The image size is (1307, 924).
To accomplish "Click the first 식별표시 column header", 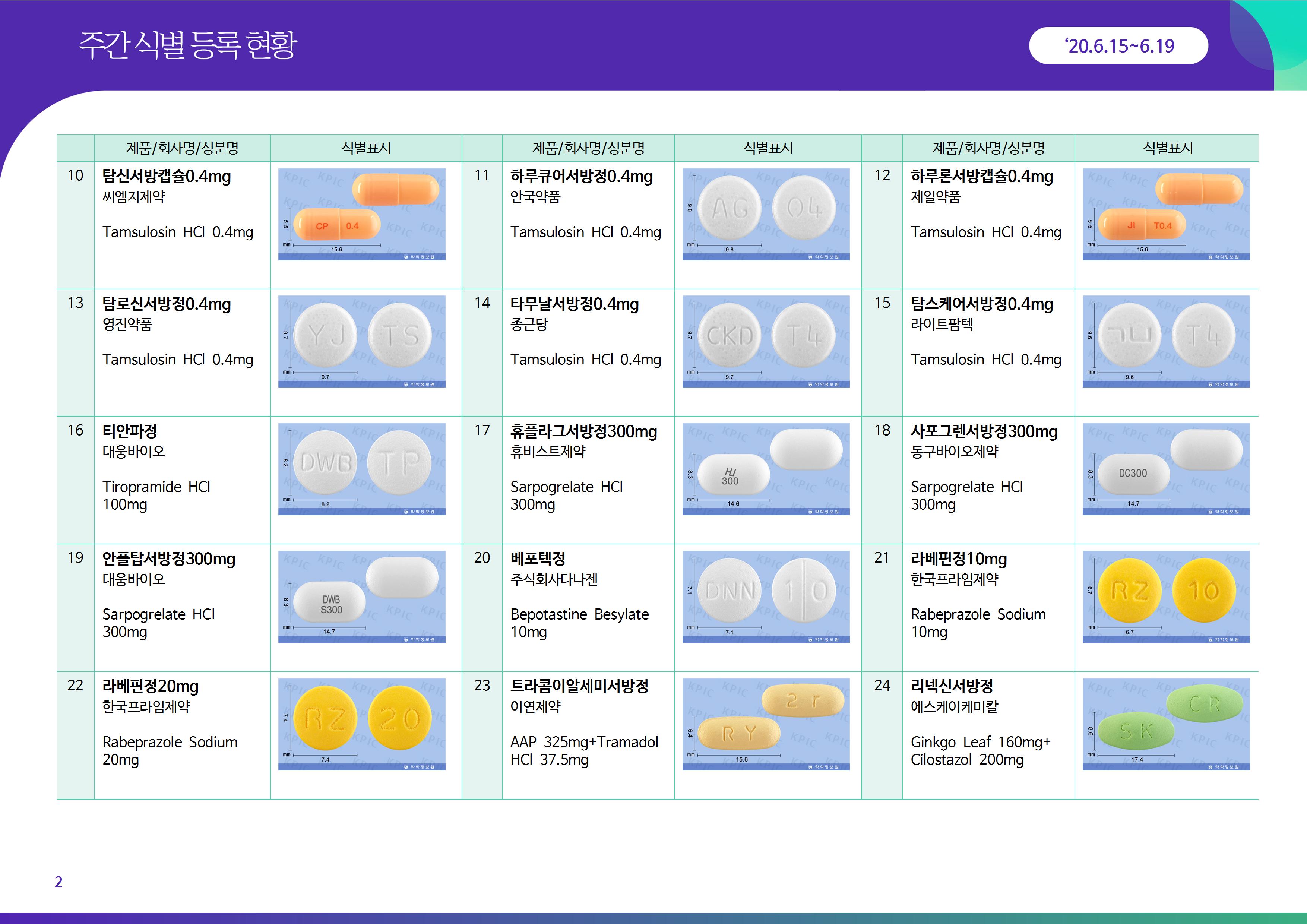I will tap(365, 149).
